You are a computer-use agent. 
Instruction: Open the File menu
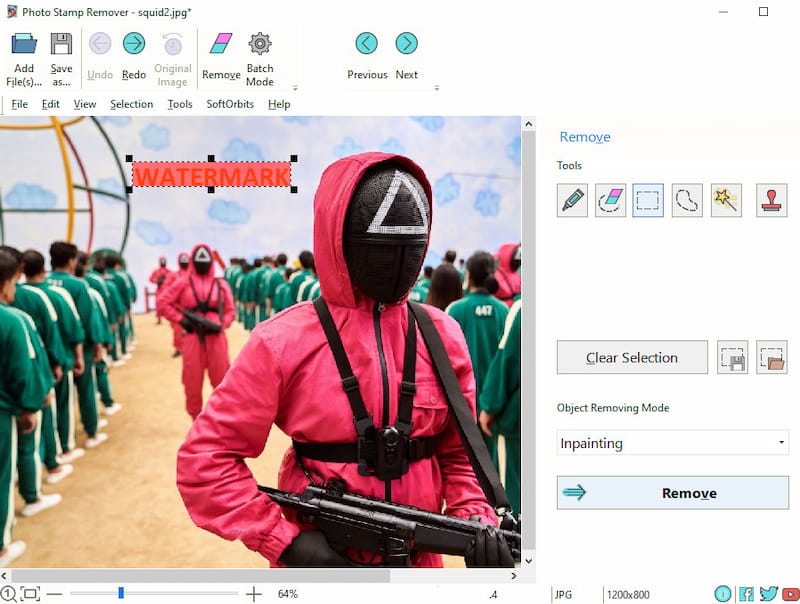tap(19, 104)
